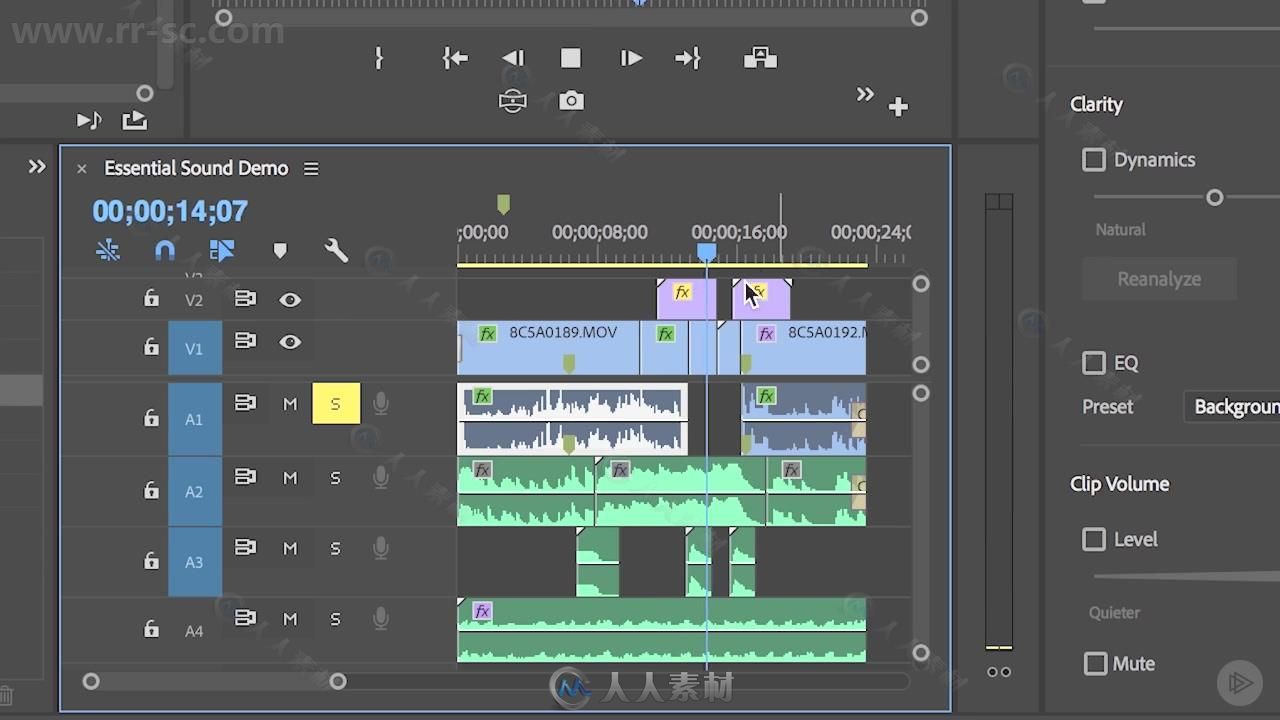1280x720 pixels.
Task: Select the 8C5A0192 video clip
Action: 804,348
